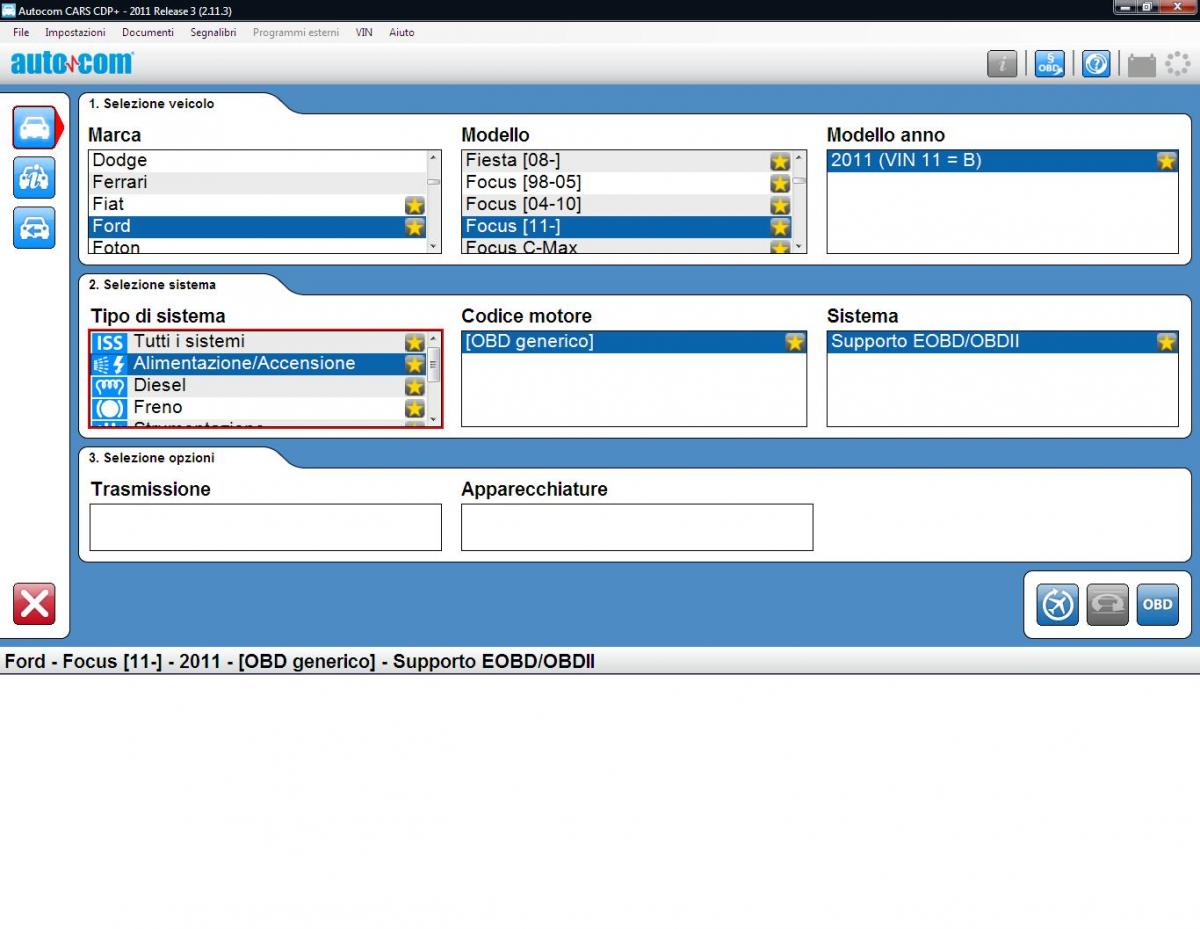Toggle favorite star for Tutti i sistemi
Screen dimensions: 1200x929
pos(415,342)
